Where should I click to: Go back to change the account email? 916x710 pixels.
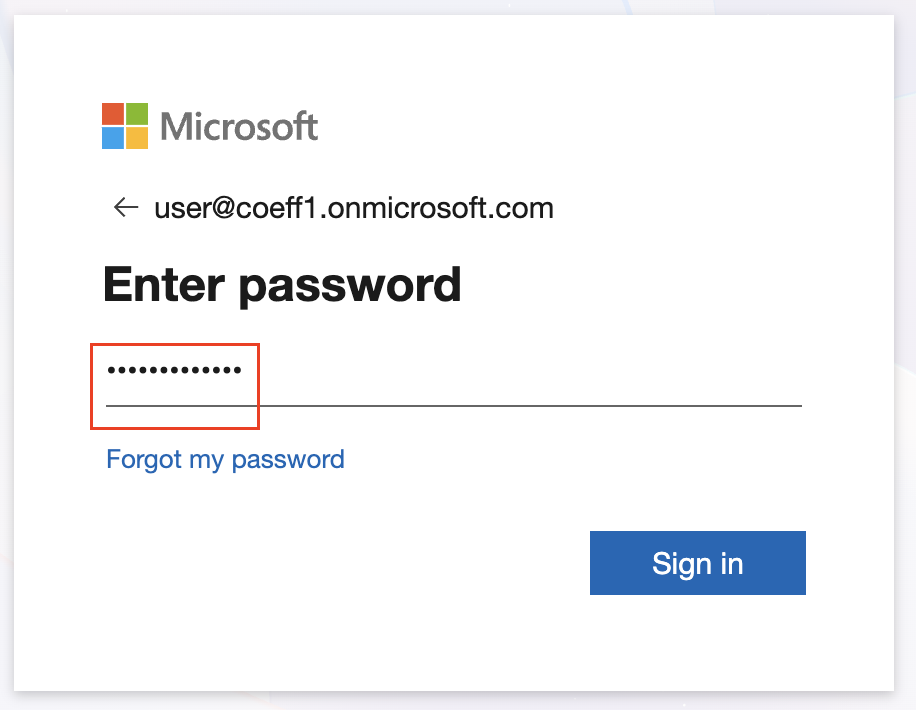[x=125, y=208]
